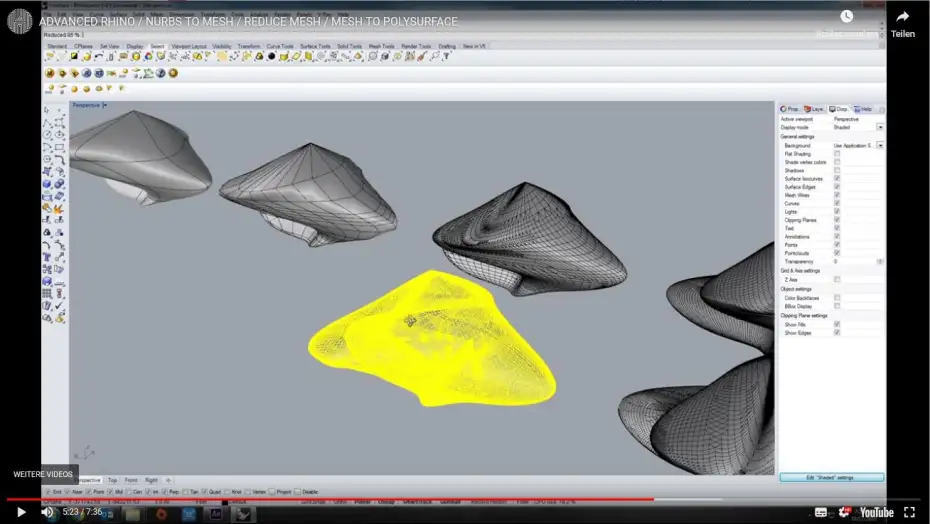The width and height of the screenshot is (930, 524).
Task: Open the Surface Tools toolbar tab
Action: [315, 46]
